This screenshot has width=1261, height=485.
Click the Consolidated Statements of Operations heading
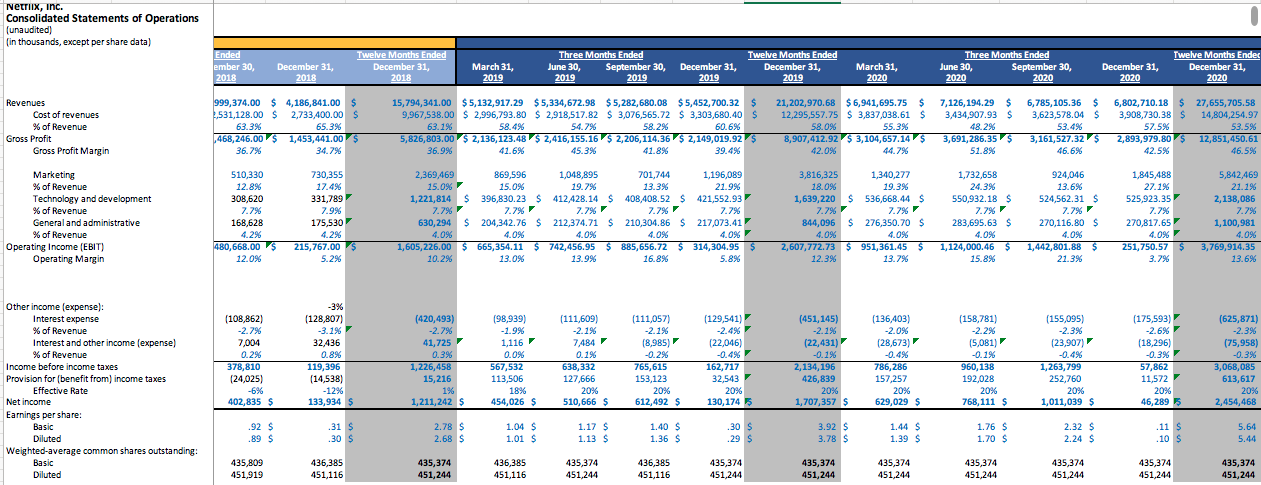coord(88,18)
